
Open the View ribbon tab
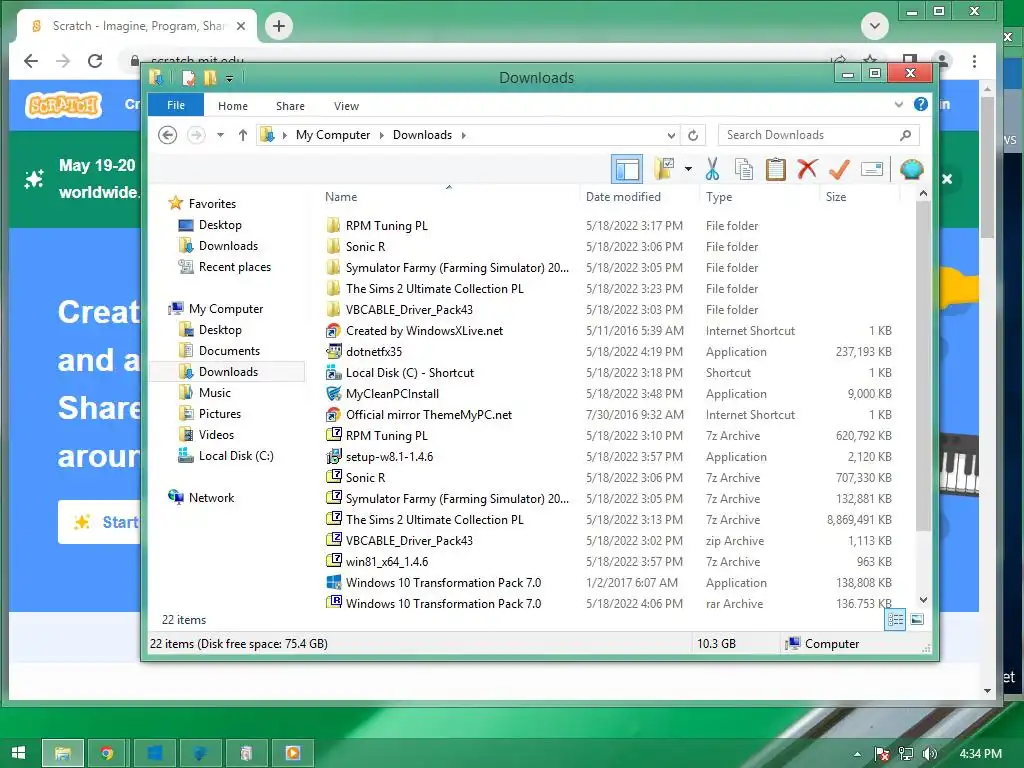(346, 106)
